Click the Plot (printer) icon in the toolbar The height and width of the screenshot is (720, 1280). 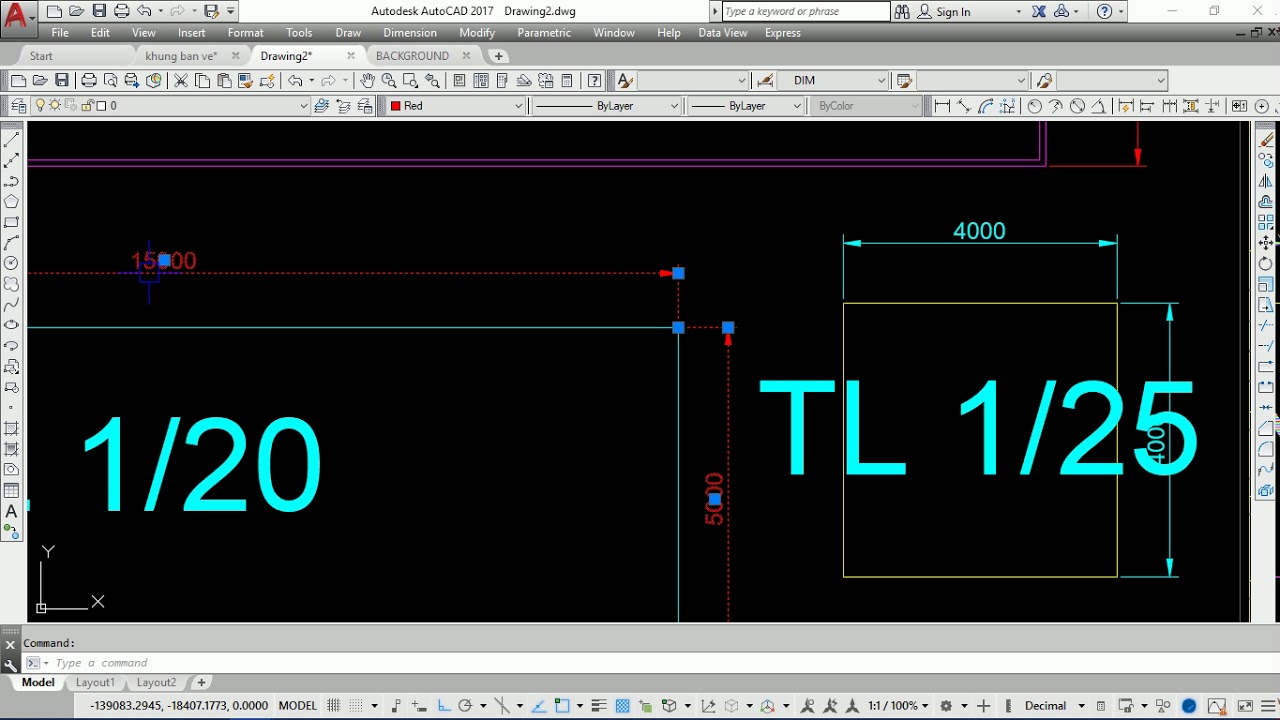click(89, 80)
